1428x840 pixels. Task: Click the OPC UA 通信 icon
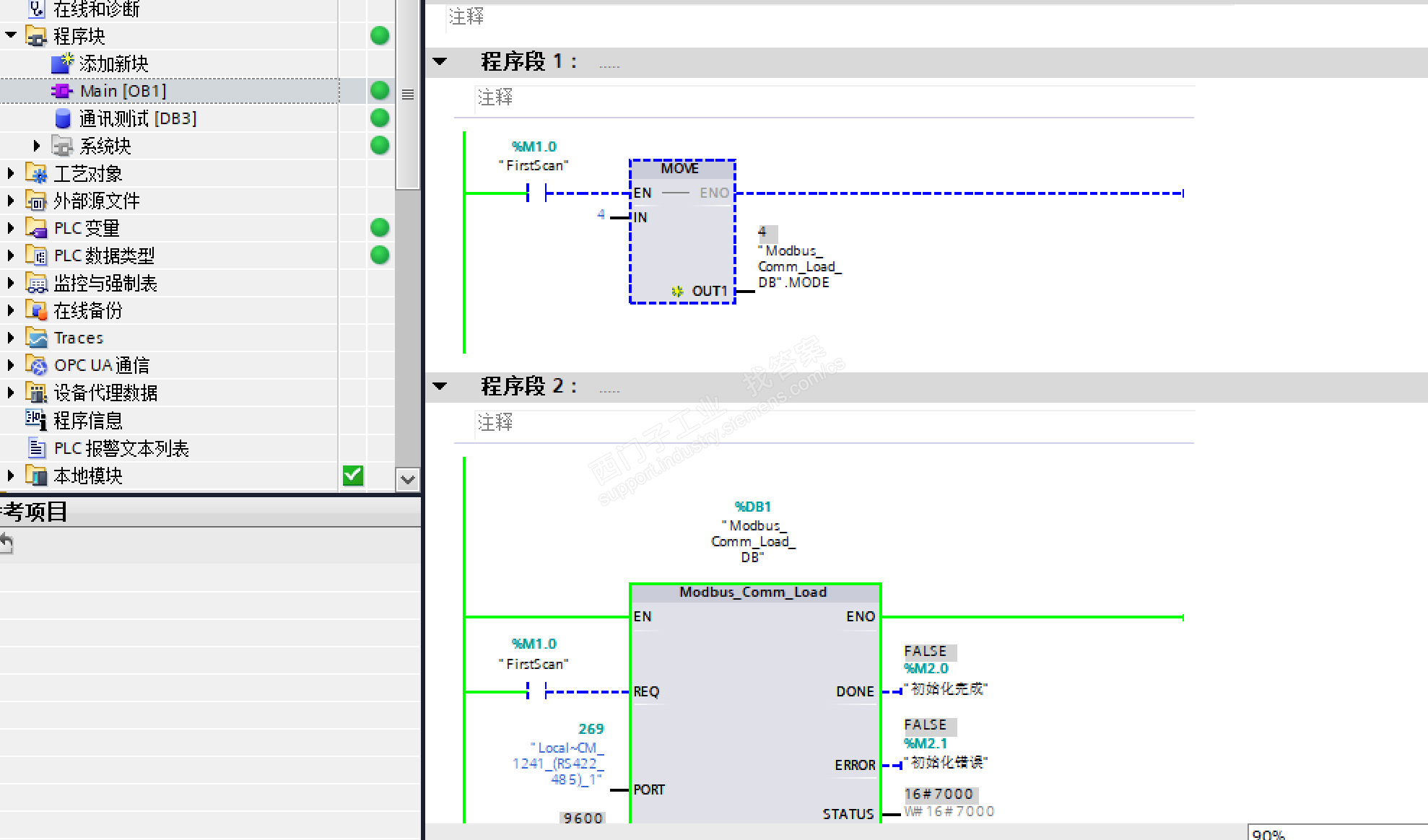coord(36,365)
